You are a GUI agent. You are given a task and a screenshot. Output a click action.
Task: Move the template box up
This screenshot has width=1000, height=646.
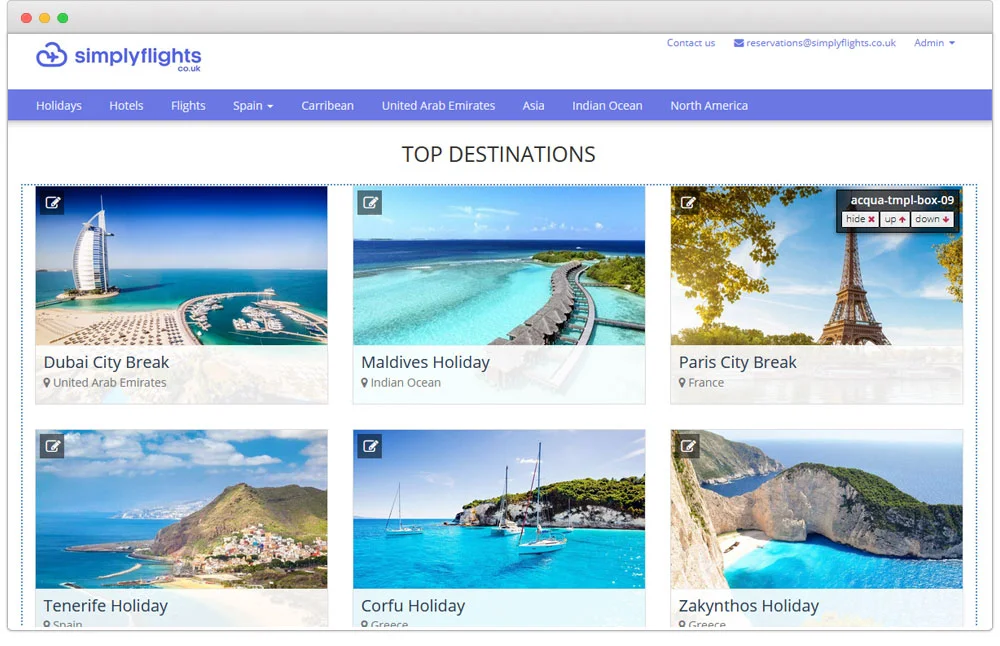895,219
